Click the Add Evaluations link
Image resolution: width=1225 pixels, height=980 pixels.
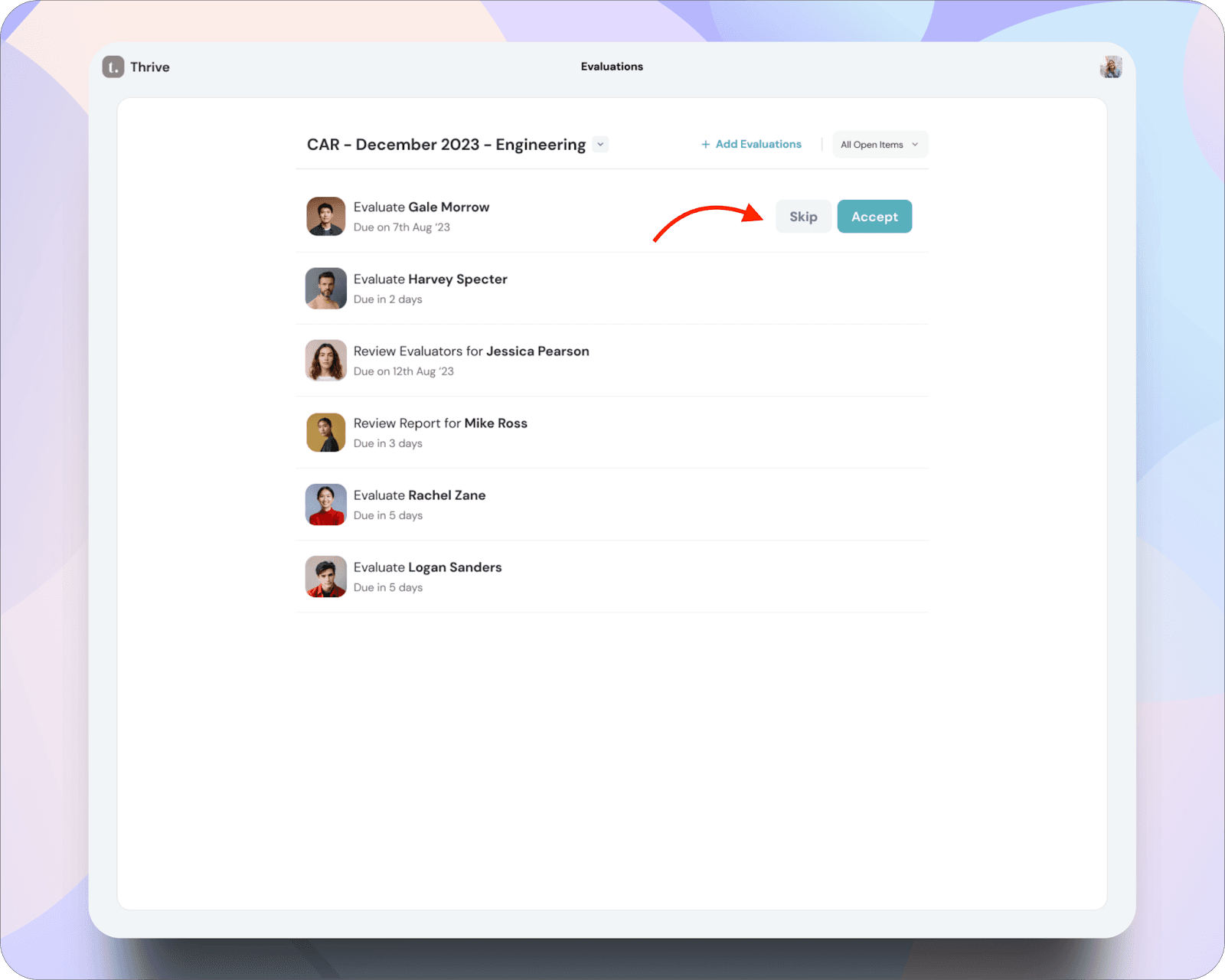click(x=758, y=144)
